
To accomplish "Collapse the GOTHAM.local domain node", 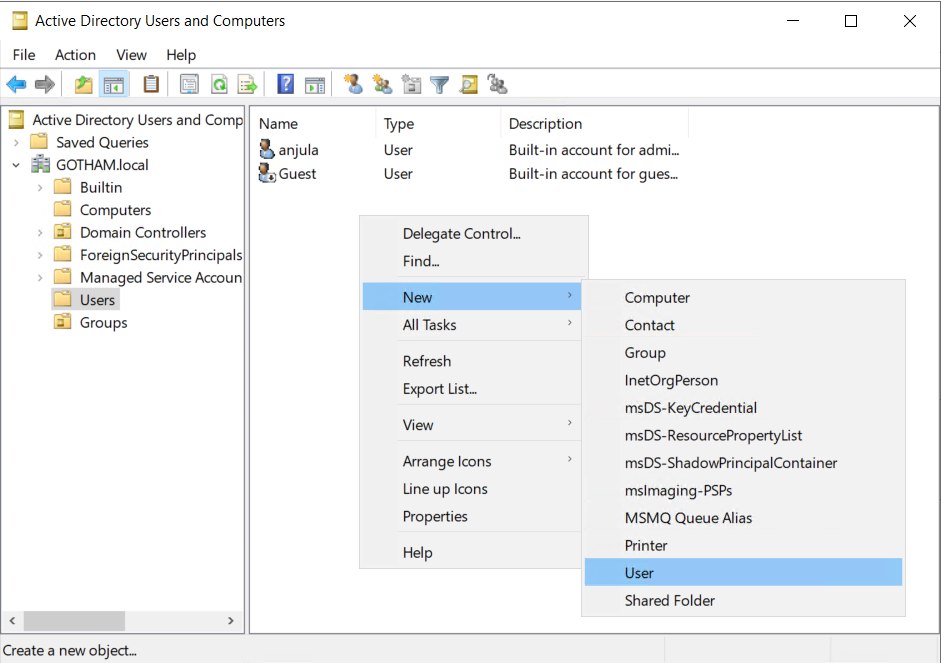I will (x=16, y=165).
